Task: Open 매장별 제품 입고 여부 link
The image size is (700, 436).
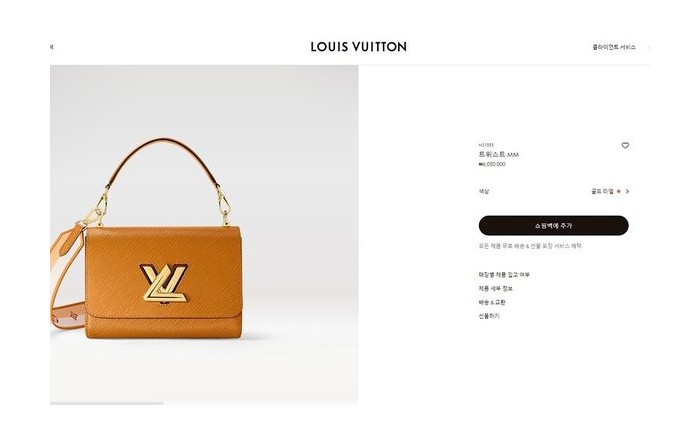Action: click(504, 275)
